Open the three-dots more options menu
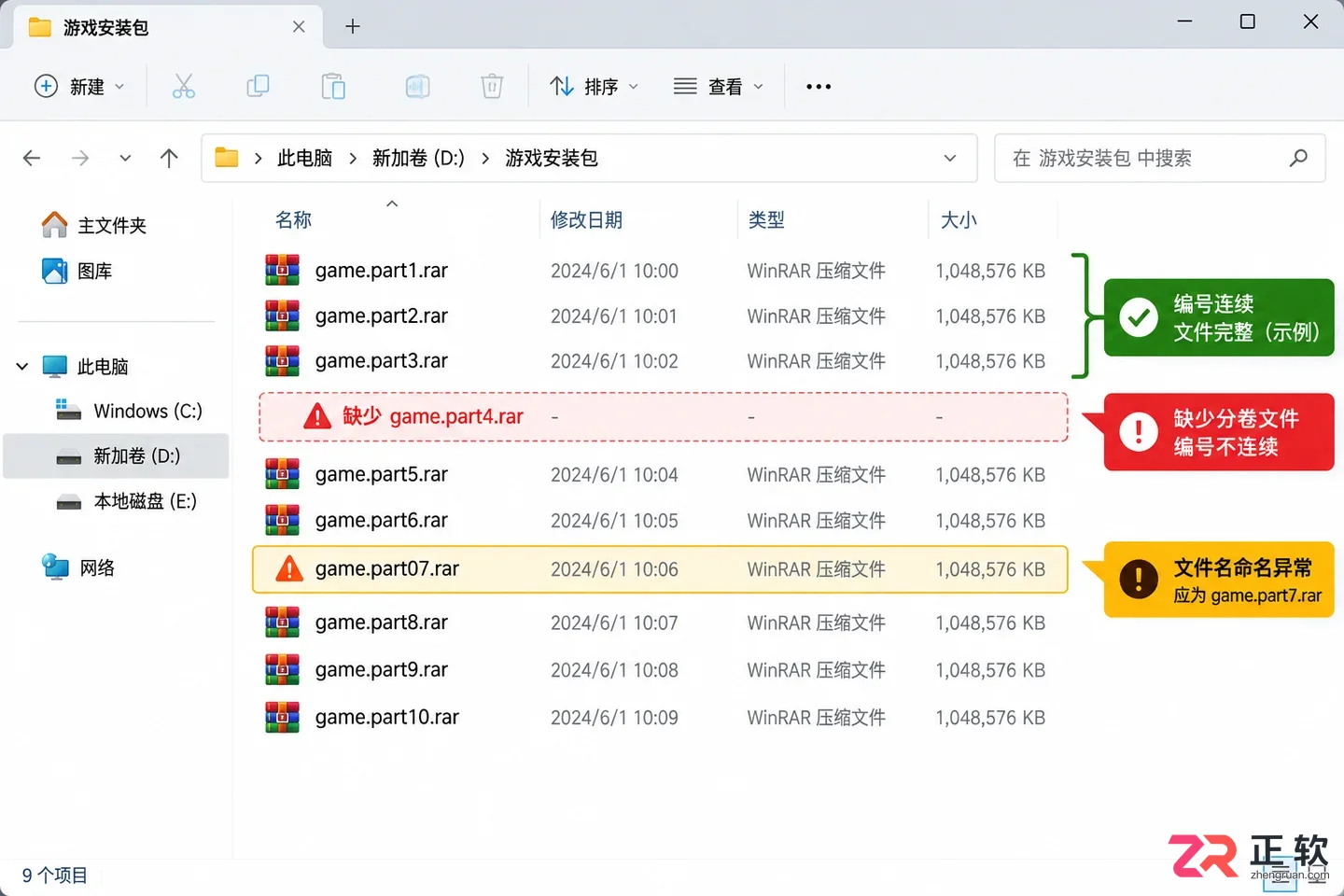The image size is (1344, 896). click(x=819, y=87)
